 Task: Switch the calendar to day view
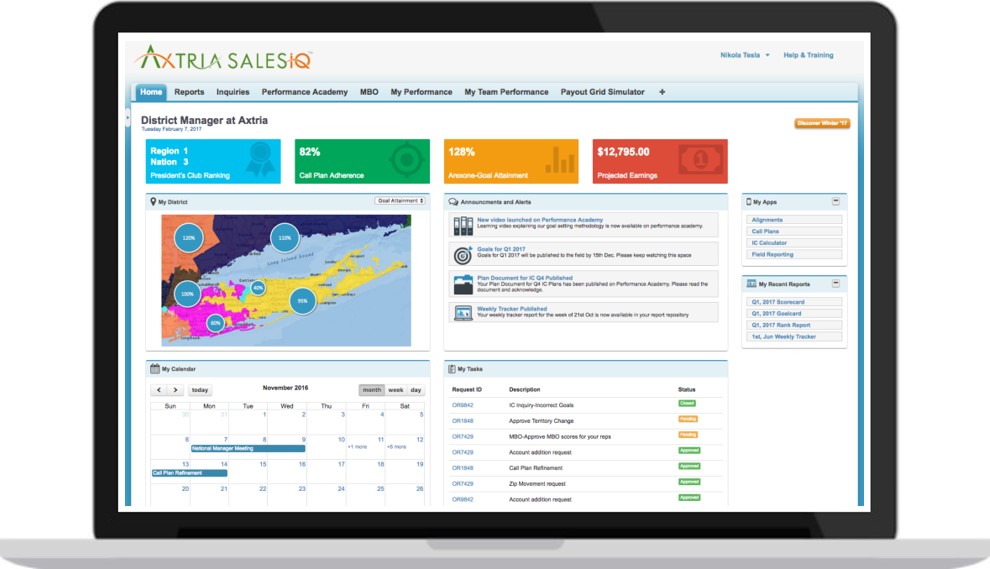[x=416, y=390]
